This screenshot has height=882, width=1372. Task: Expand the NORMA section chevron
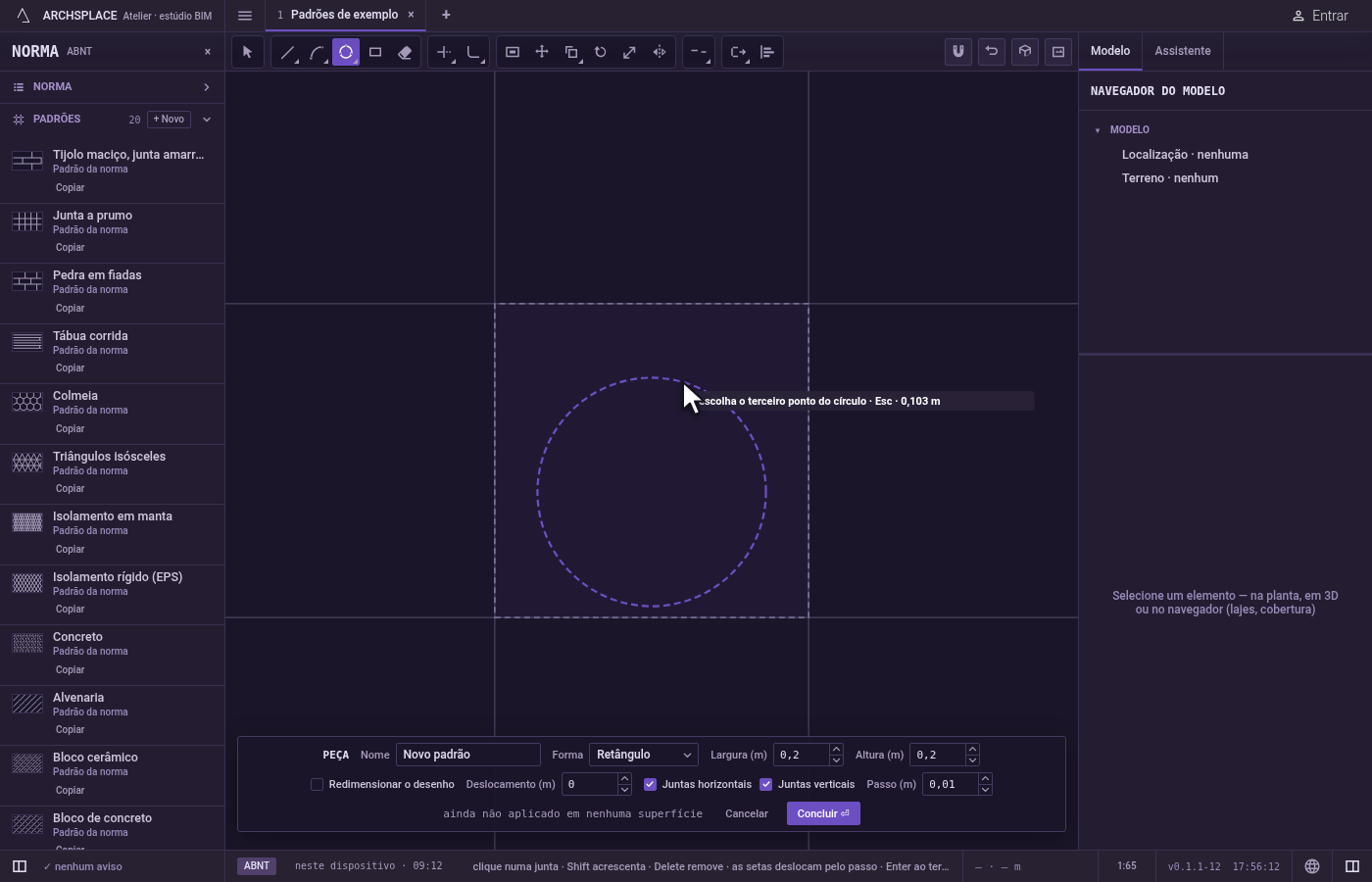206,87
